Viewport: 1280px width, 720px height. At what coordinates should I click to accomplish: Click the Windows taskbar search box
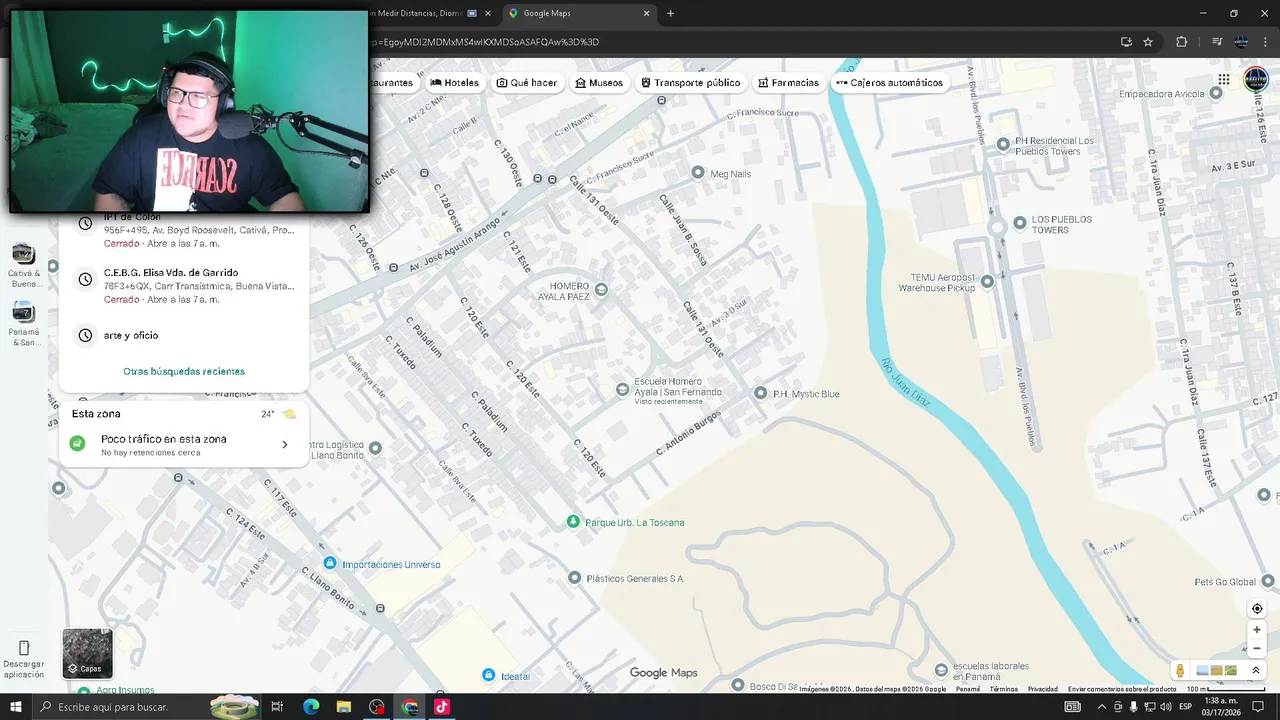(148, 707)
